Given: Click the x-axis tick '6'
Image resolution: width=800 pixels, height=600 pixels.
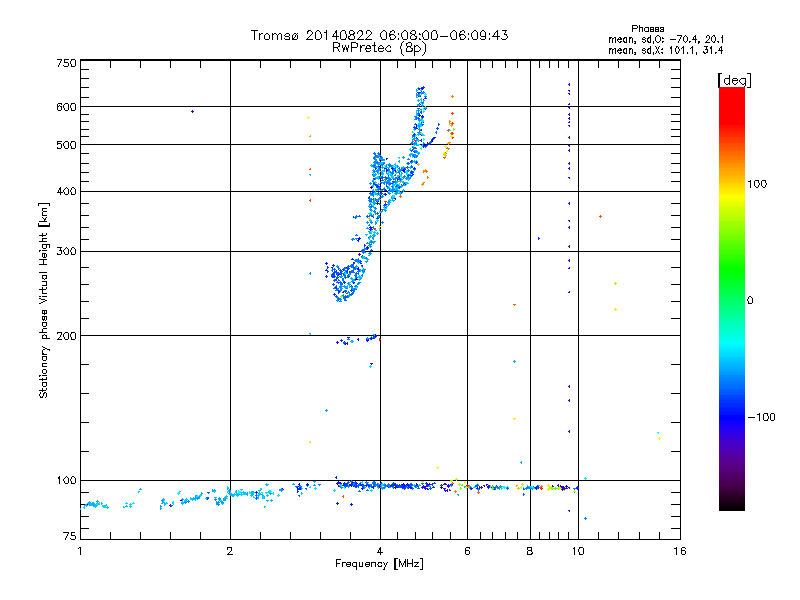Looking at the screenshot, I should point(467,551).
